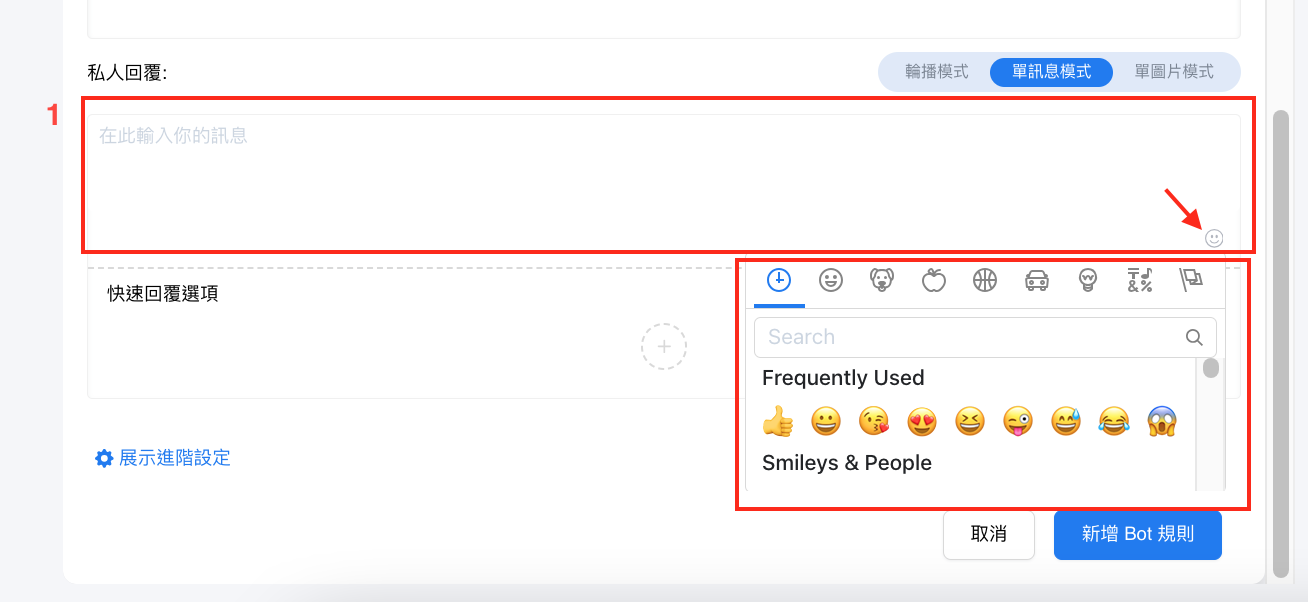Open the Symbols emoji category
Screen dimensions: 1308x602
(1140, 280)
